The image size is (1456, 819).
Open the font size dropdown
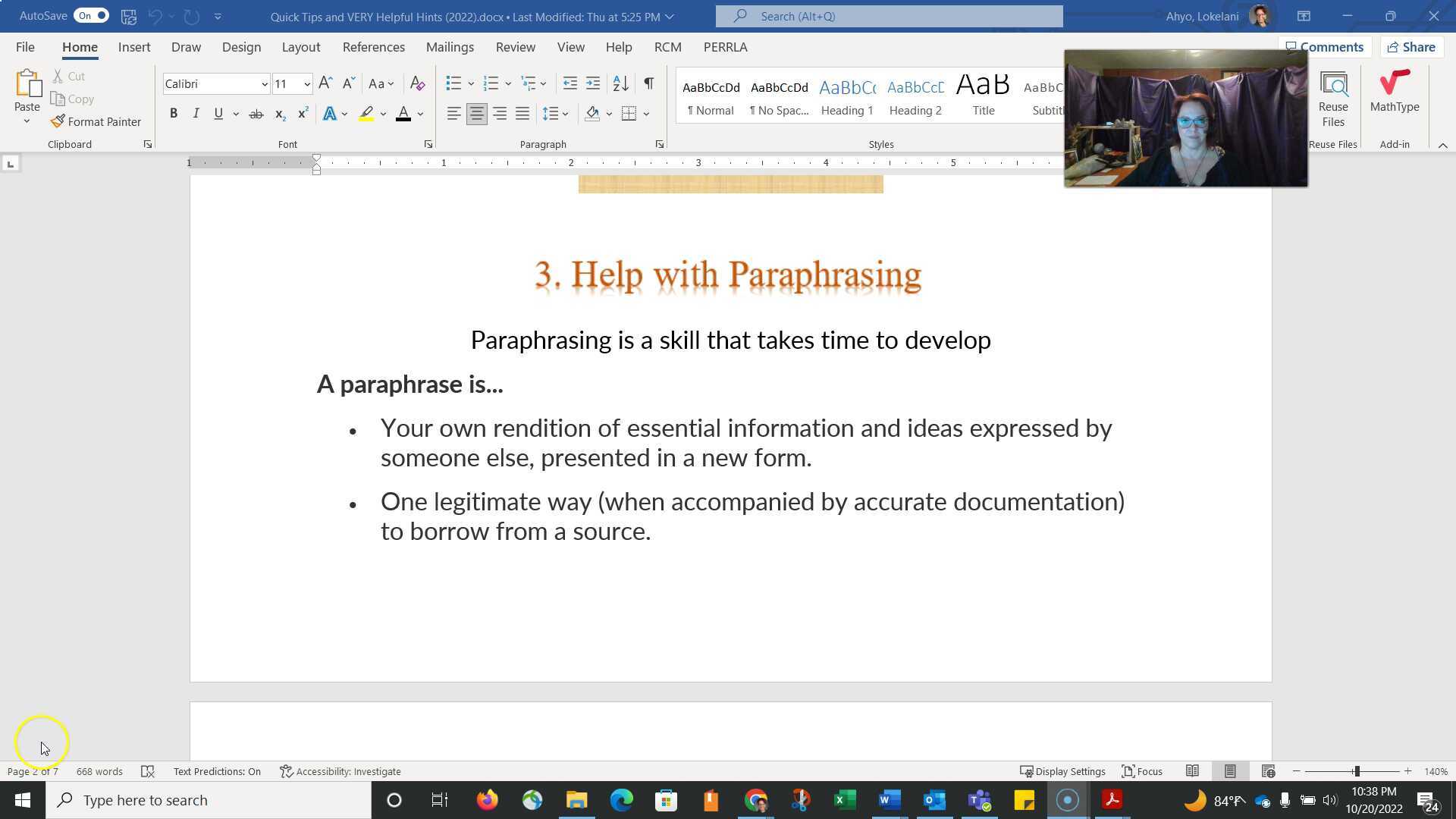pyautogui.click(x=306, y=83)
